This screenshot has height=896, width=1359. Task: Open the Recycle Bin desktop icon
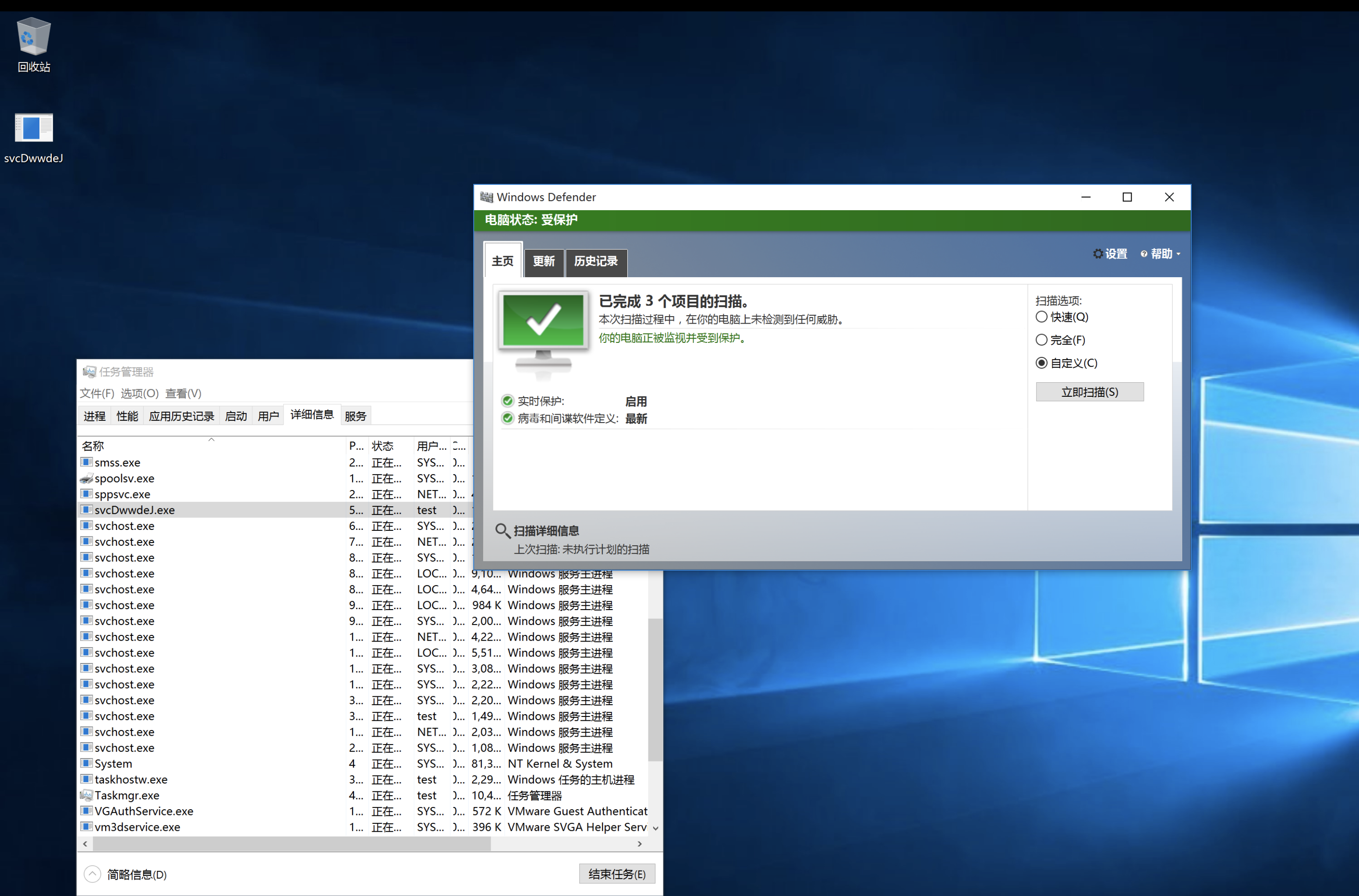(x=33, y=37)
